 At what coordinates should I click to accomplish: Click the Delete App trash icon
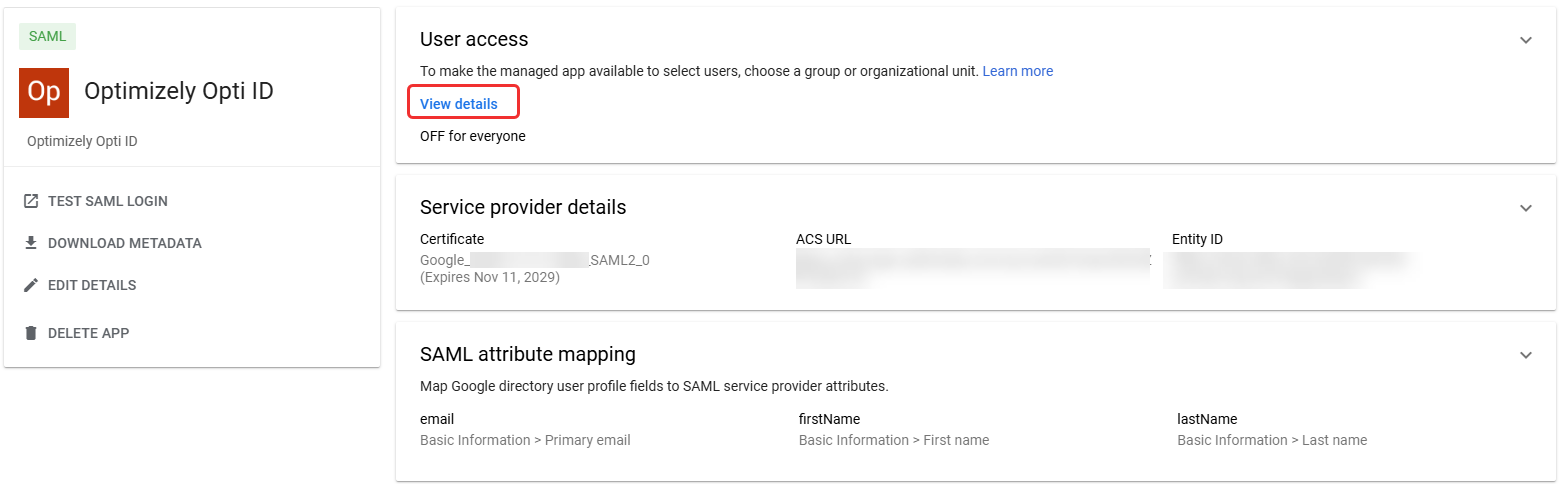(x=31, y=333)
